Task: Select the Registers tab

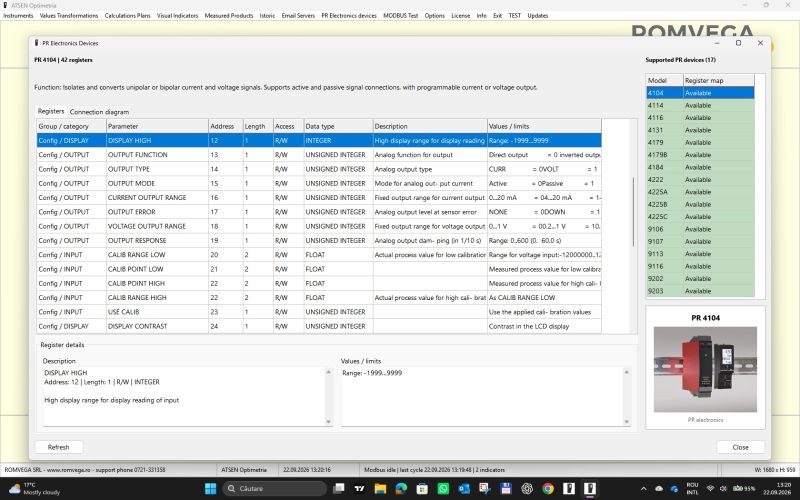Action: coord(51,111)
